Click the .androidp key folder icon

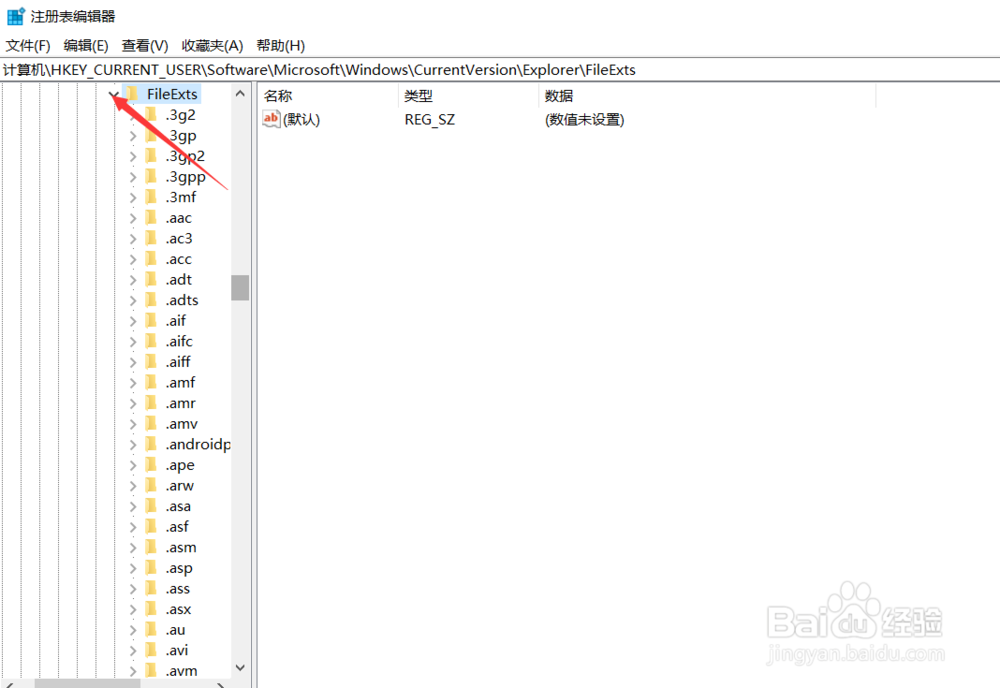(x=152, y=444)
